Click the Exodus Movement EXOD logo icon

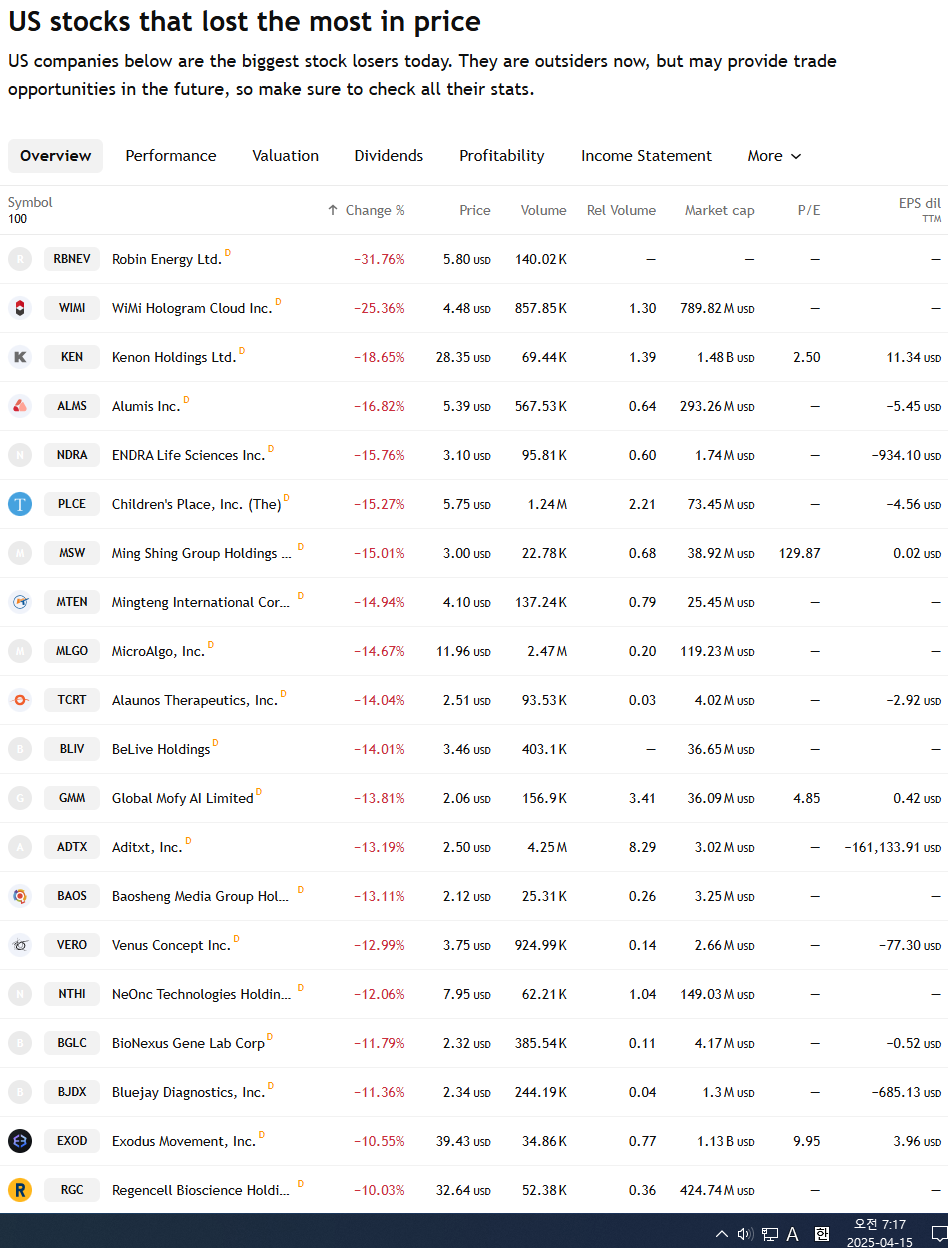[20, 1141]
